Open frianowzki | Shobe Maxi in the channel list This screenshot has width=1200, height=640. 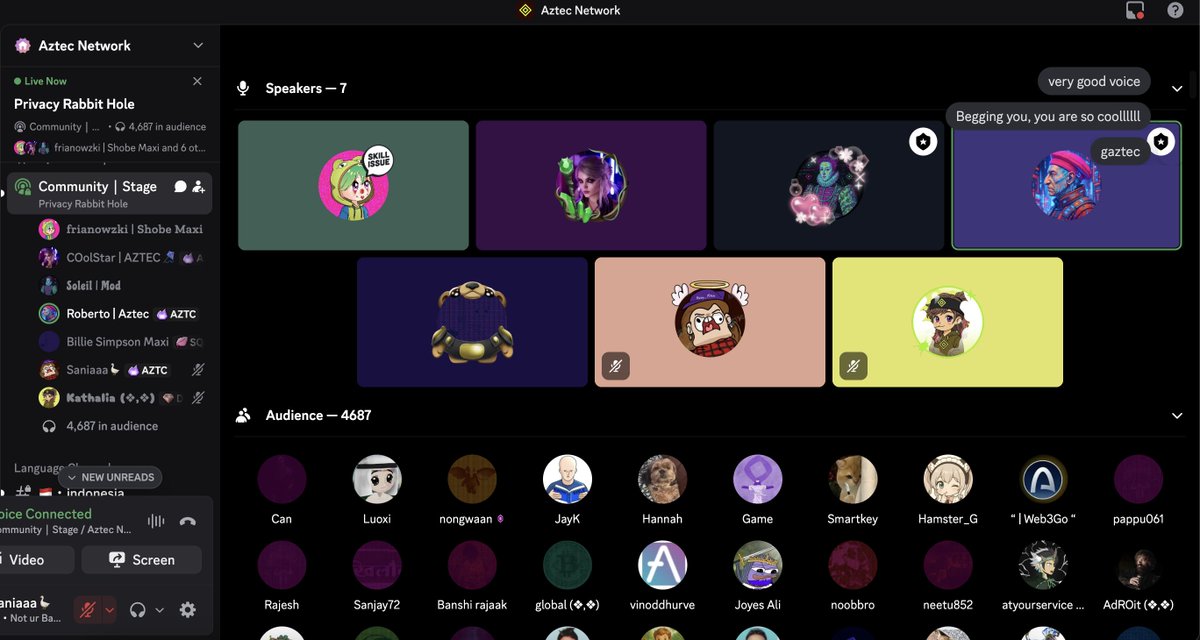[120, 229]
